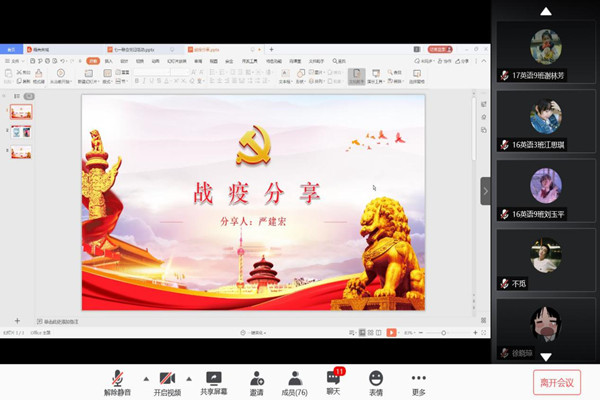
Task: Select the first slide thumbnail in slide panel
Action: (21, 111)
